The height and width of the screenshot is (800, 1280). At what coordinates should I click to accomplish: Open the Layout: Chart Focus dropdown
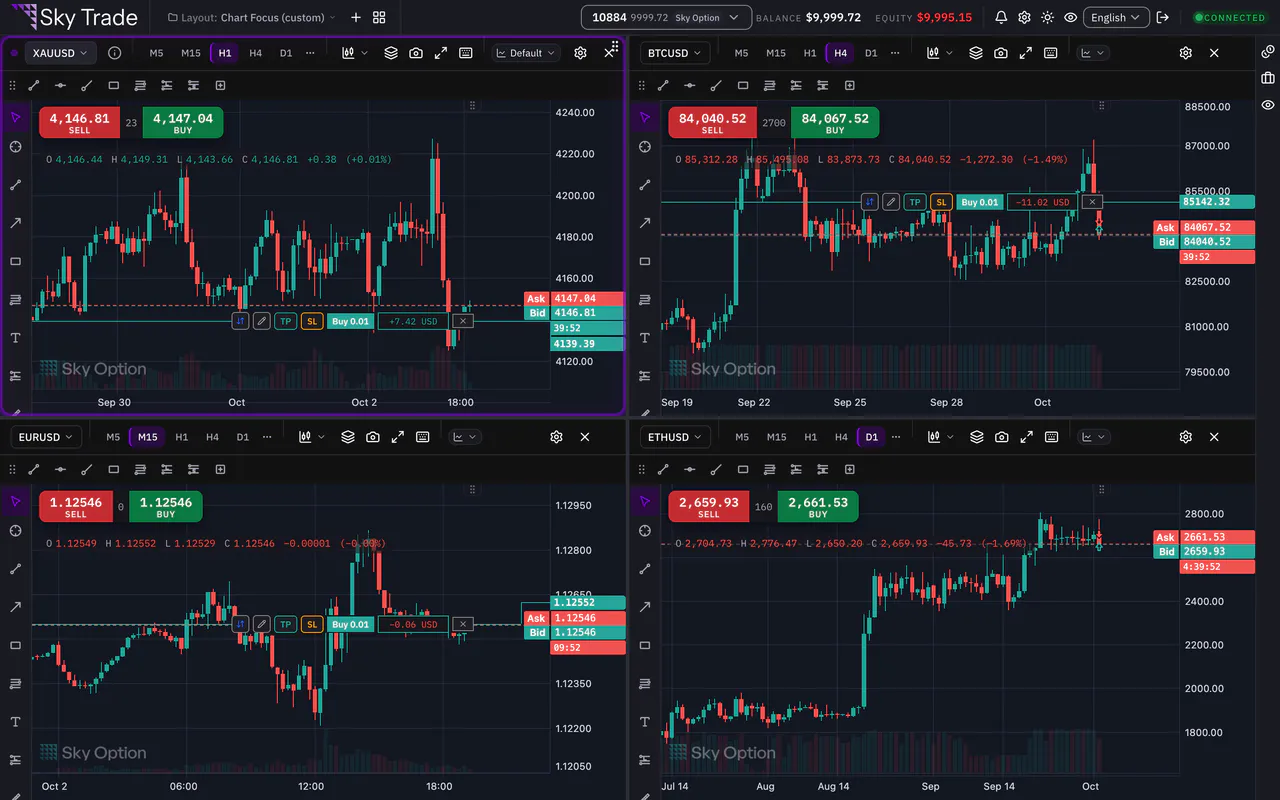(x=253, y=17)
